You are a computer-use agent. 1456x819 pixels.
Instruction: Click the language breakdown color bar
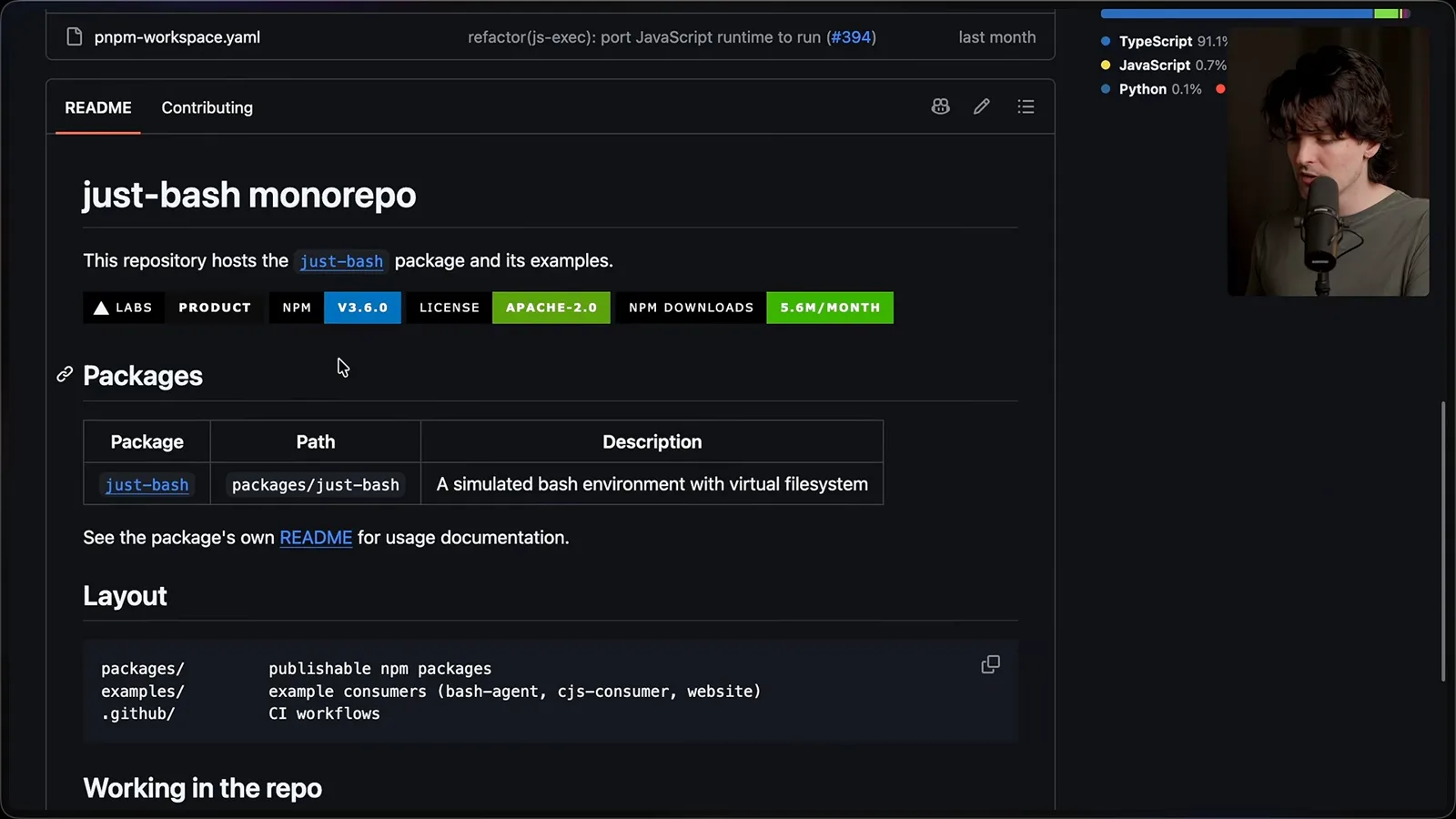tap(1255, 14)
